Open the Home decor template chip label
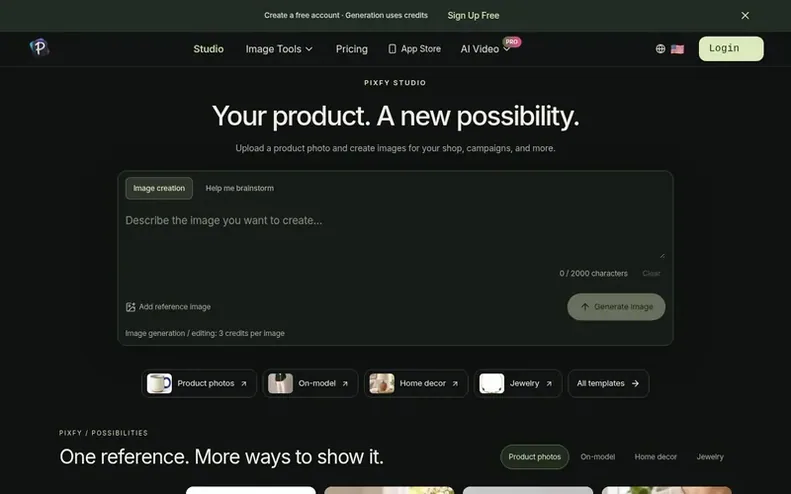This screenshot has width=791, height=494. [x=423, y=383]
